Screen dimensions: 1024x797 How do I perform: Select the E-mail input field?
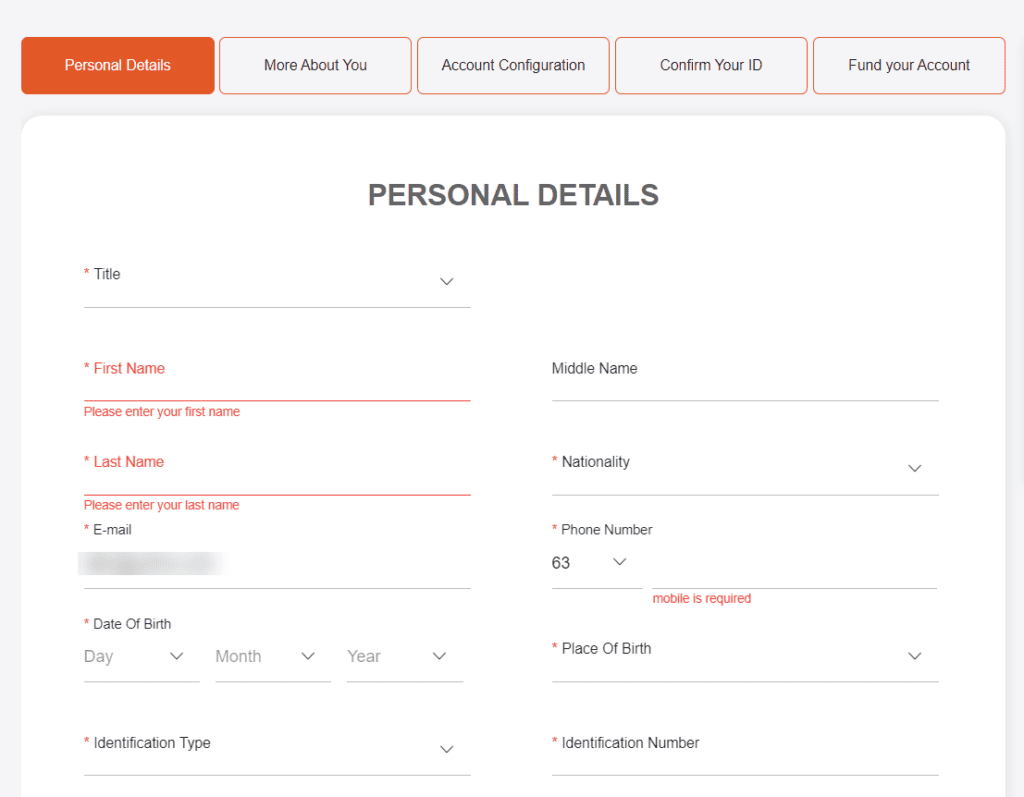276,565
